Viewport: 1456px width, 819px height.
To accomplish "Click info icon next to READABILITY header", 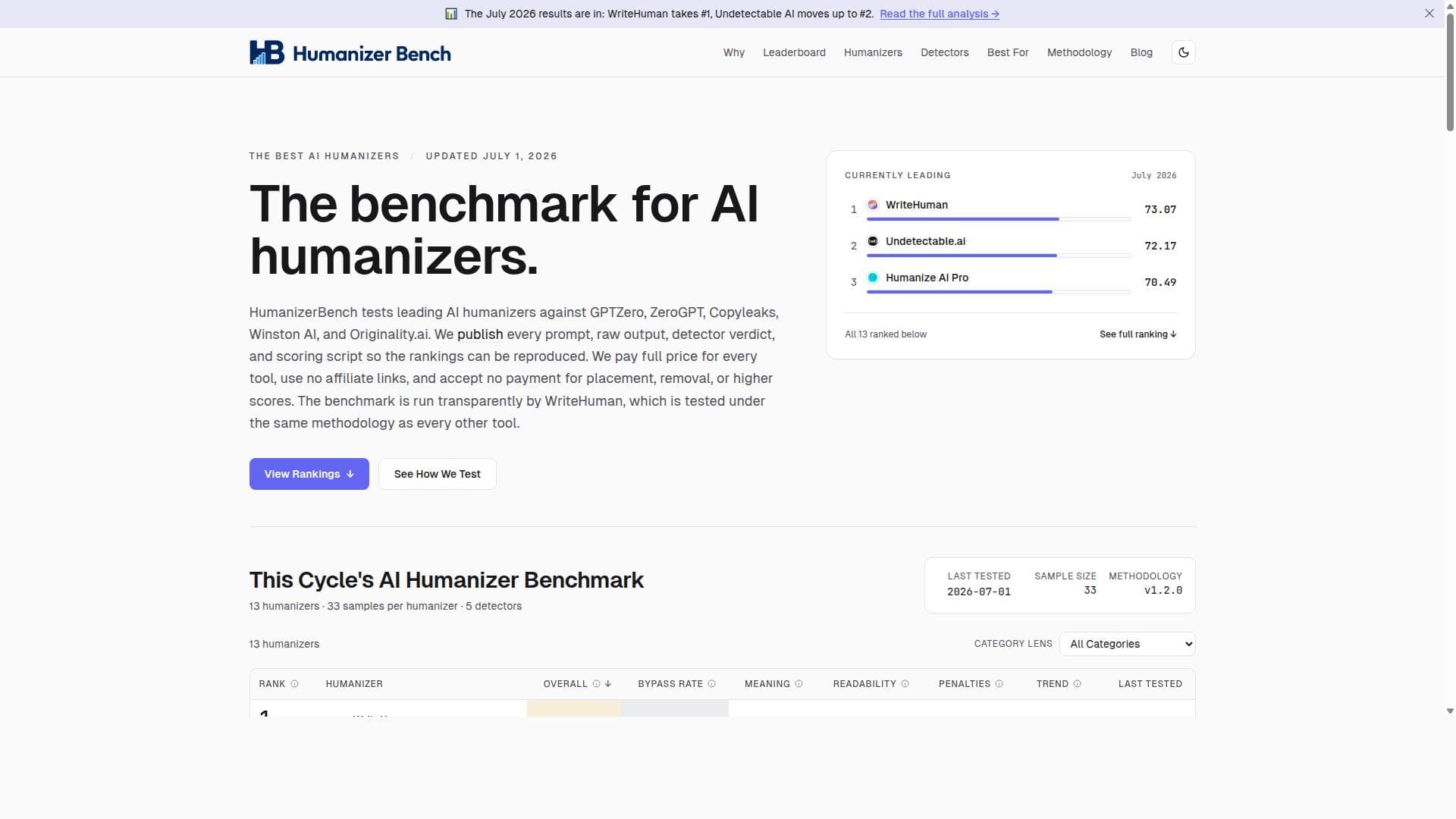I will [905, 684].
